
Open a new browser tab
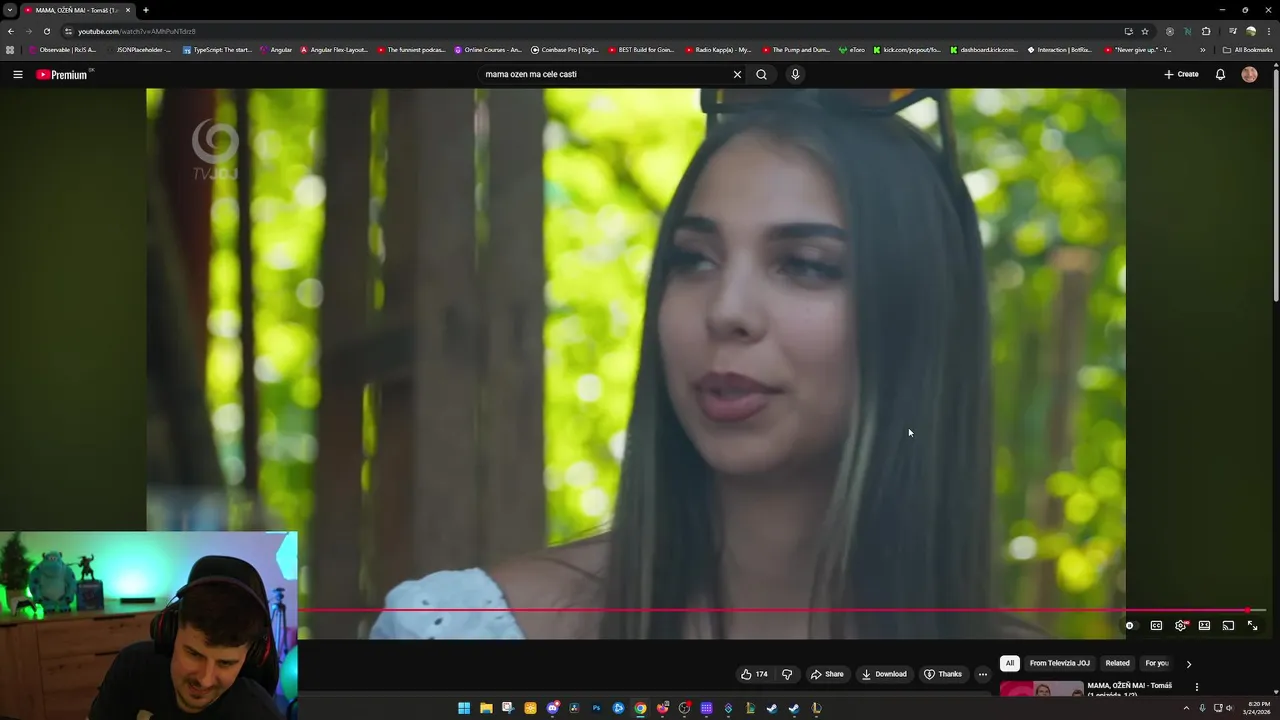tap(146, 10)
